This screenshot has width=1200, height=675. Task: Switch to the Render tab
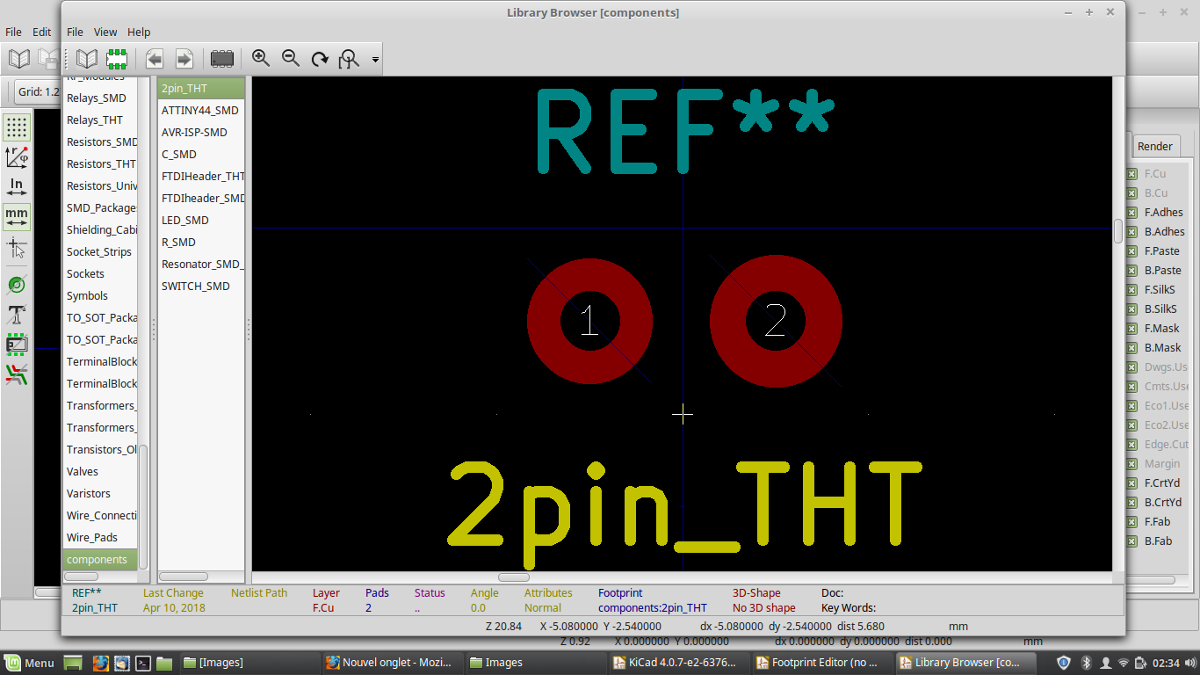[1155, 146]
